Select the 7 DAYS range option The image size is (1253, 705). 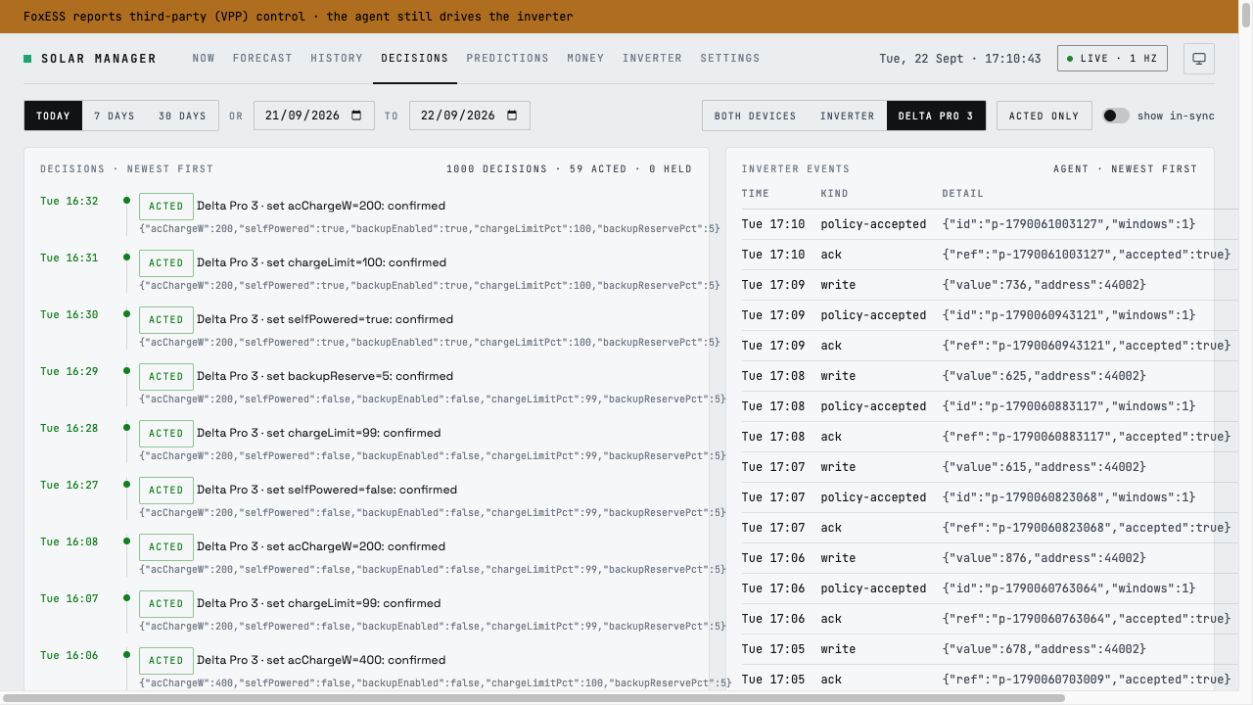pos(114,116)
